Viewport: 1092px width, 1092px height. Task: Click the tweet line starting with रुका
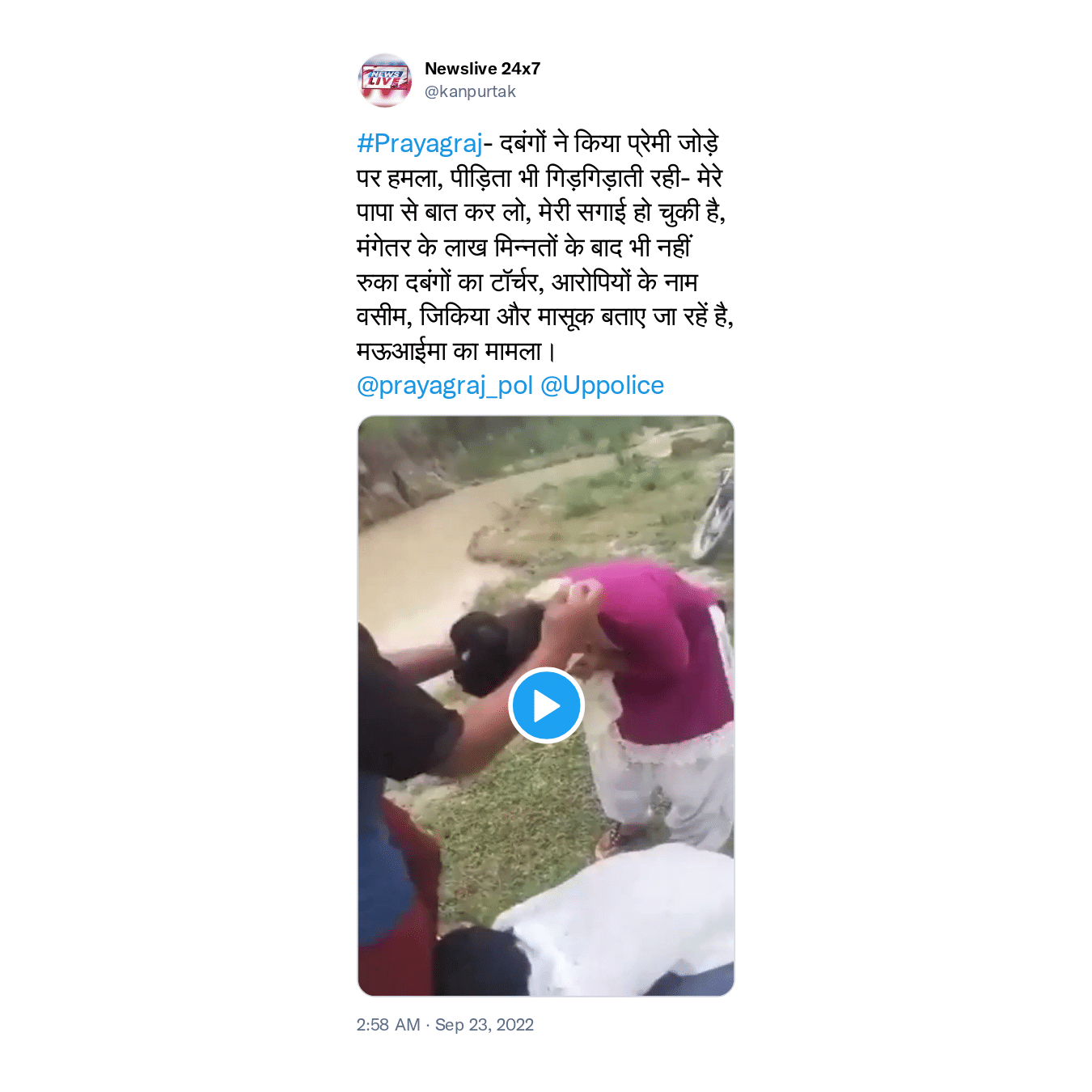[527, 281]
